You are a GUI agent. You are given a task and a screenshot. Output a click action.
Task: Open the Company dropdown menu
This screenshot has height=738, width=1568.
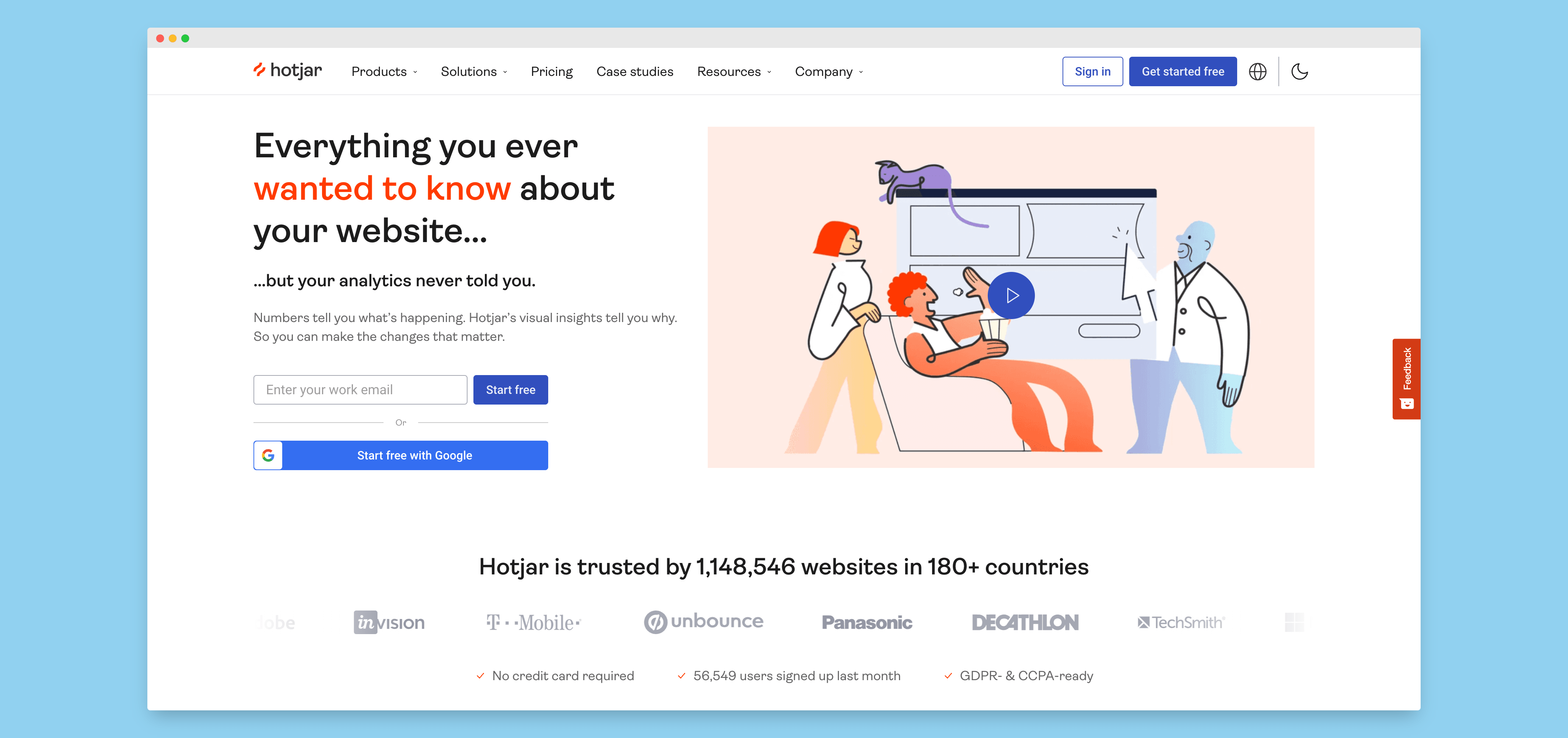tap(829, 72)
